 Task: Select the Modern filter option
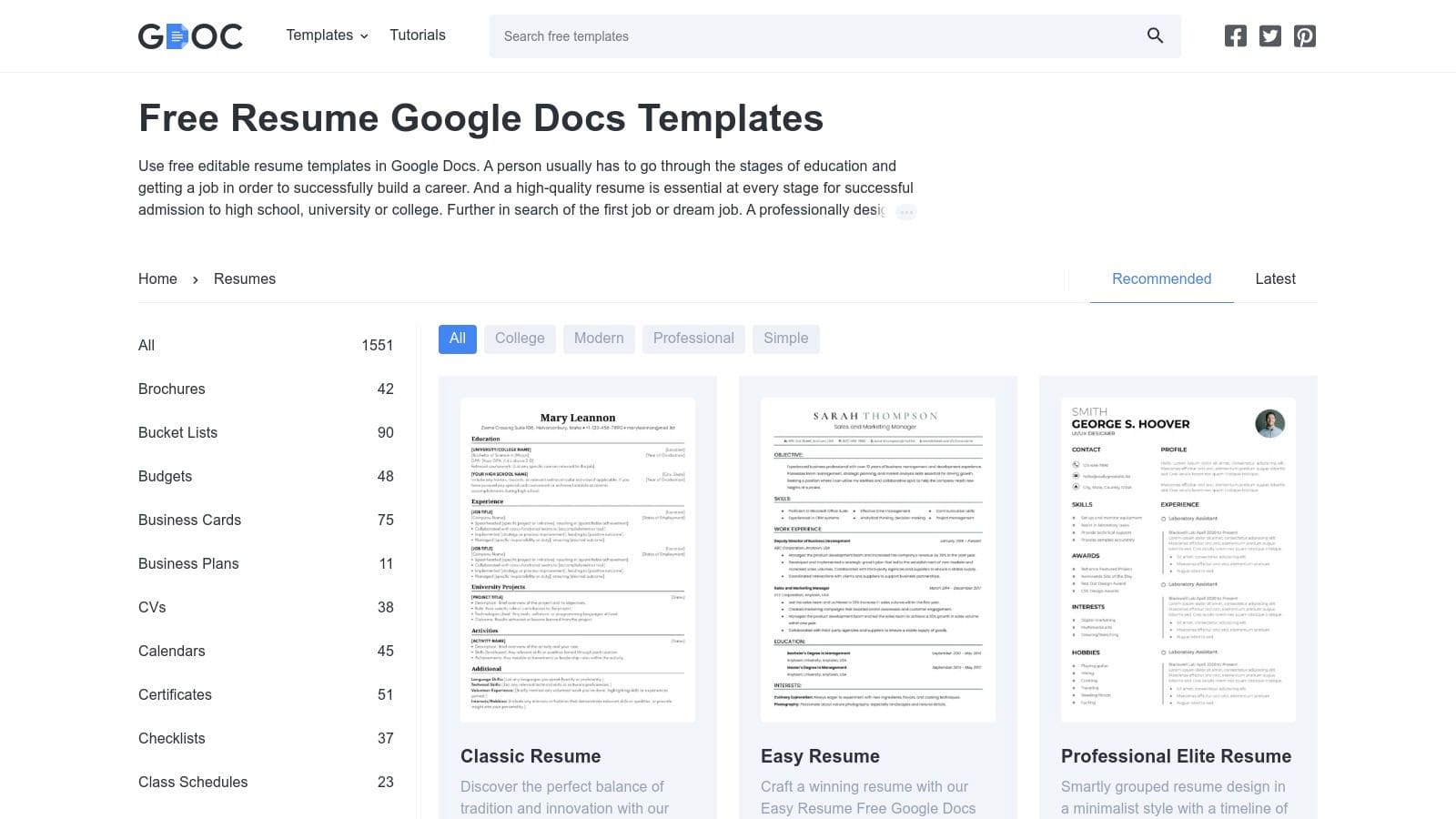(x=599, y=338)
